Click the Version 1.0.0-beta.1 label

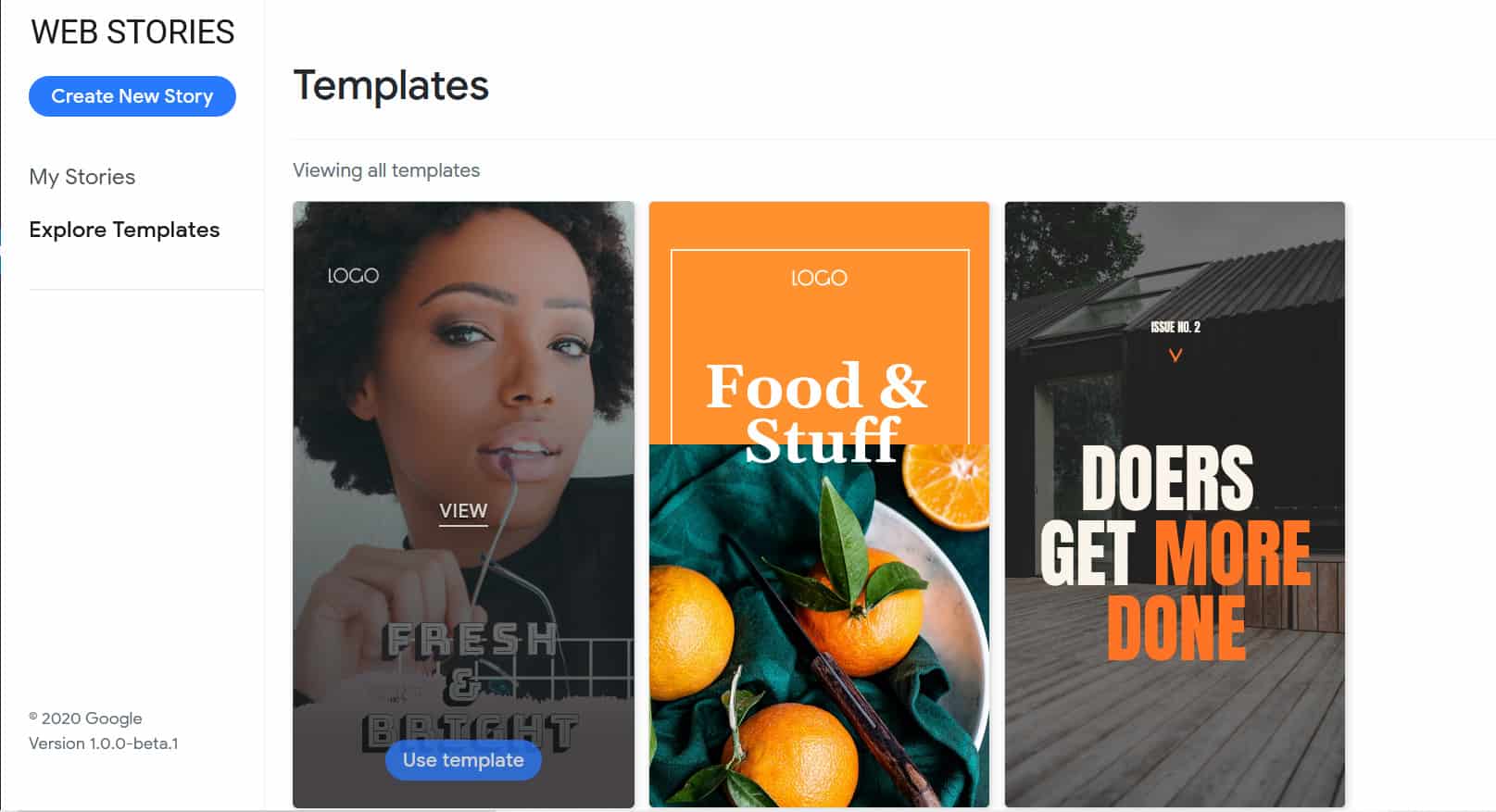click(x=104, y=743)
